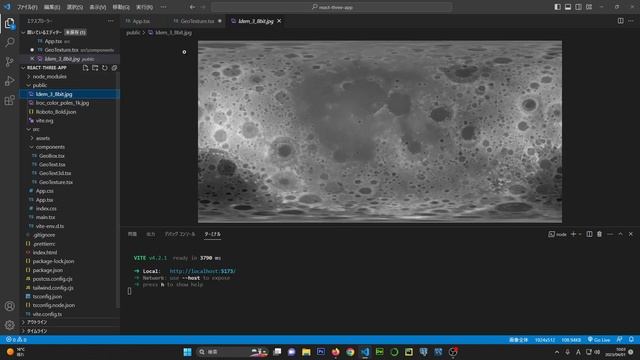Open the Windows Start button
This screenshot has width=640, height=360.
(187, 352)
